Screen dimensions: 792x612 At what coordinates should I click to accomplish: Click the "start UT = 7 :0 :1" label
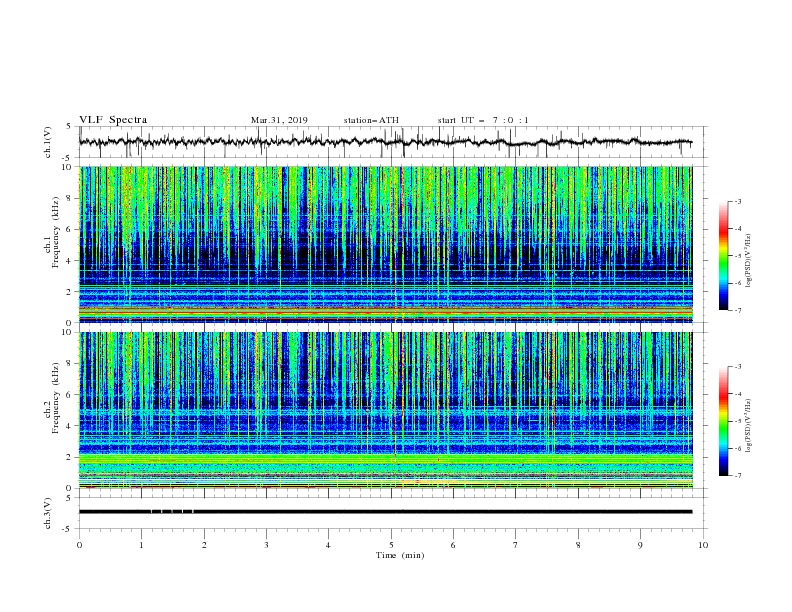click(483, 120)
